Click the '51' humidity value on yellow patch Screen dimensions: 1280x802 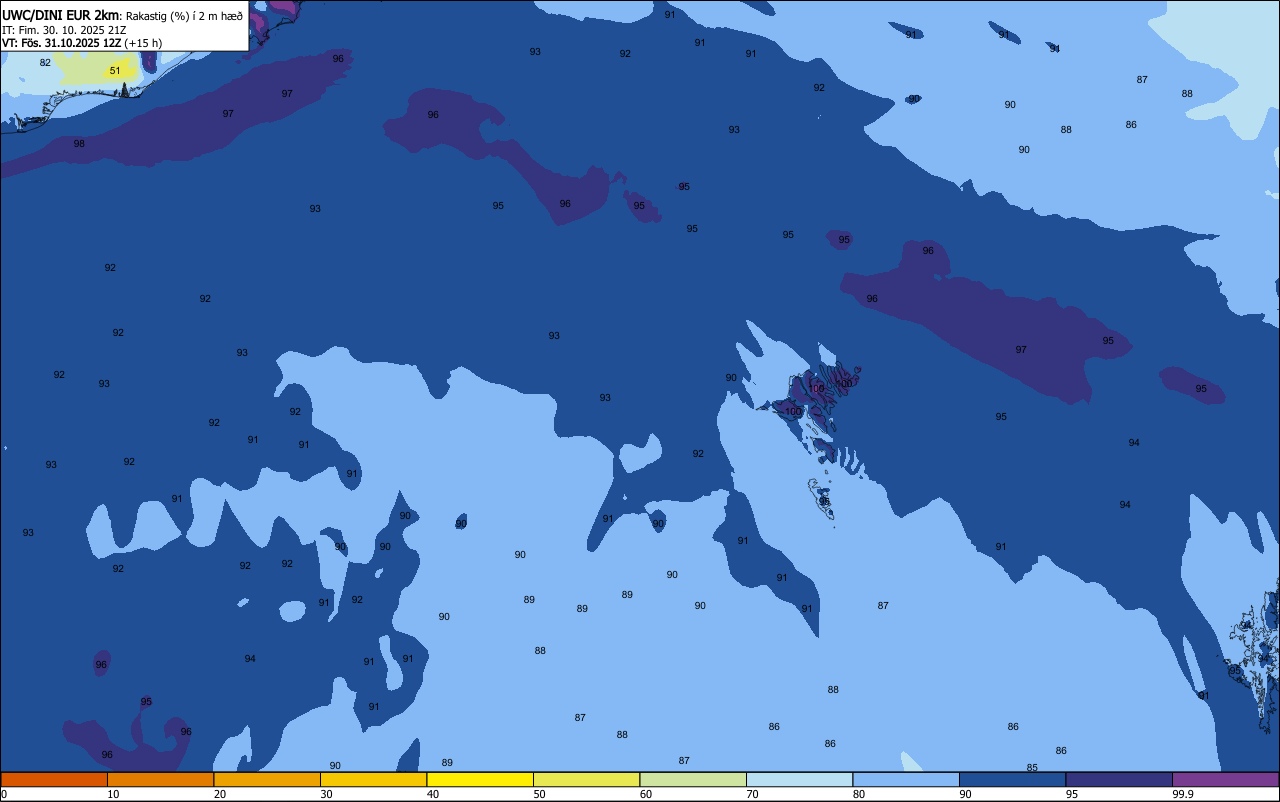pyautogui.click(x=115, y=71)
